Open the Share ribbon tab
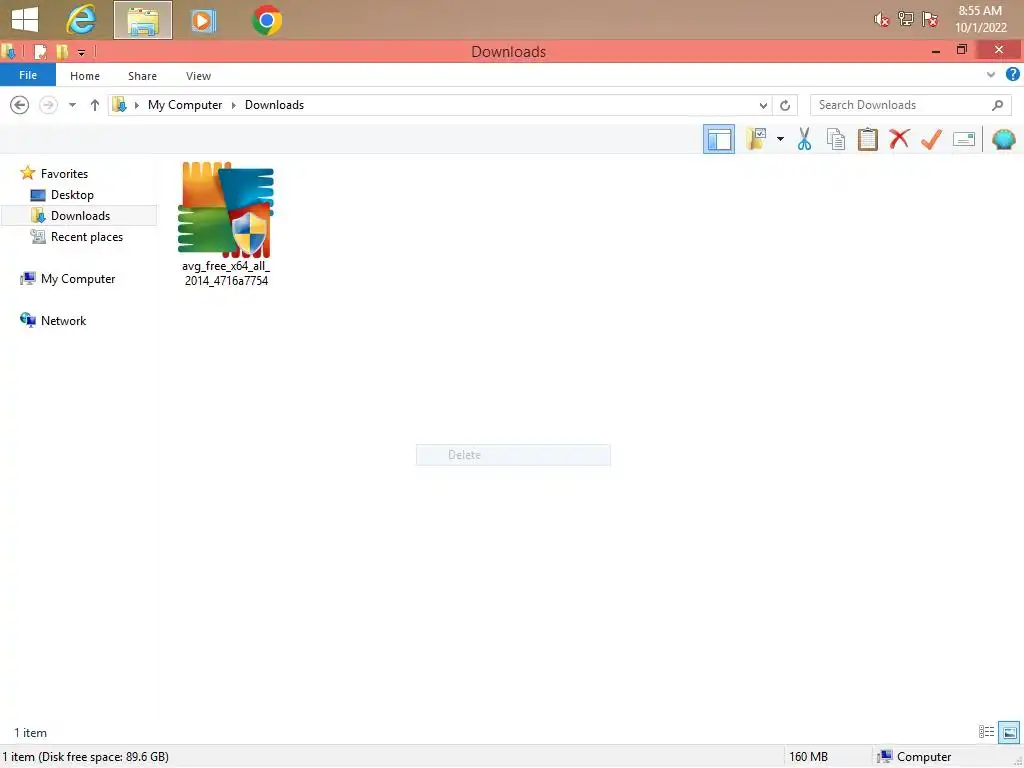This screenshot has width=1024, height=768. pos(142,76)
